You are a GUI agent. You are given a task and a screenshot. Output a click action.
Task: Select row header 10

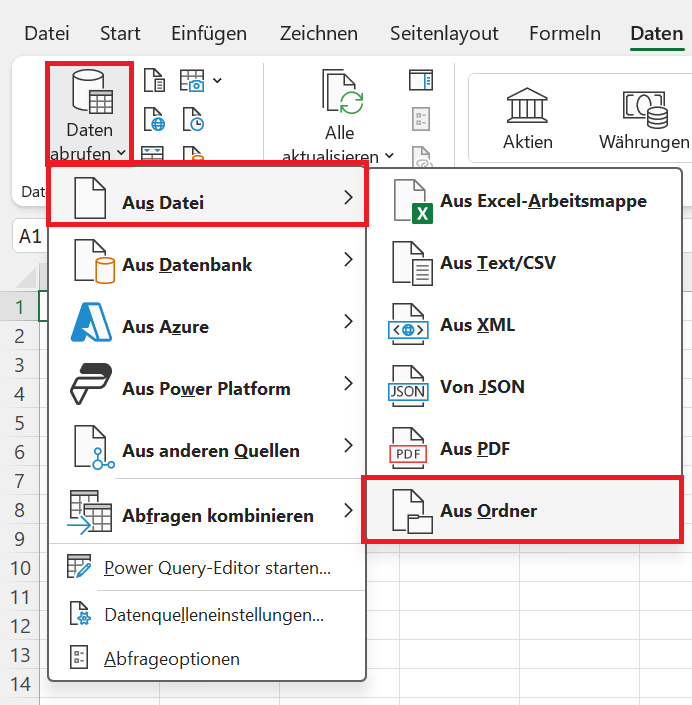point(20,568)
